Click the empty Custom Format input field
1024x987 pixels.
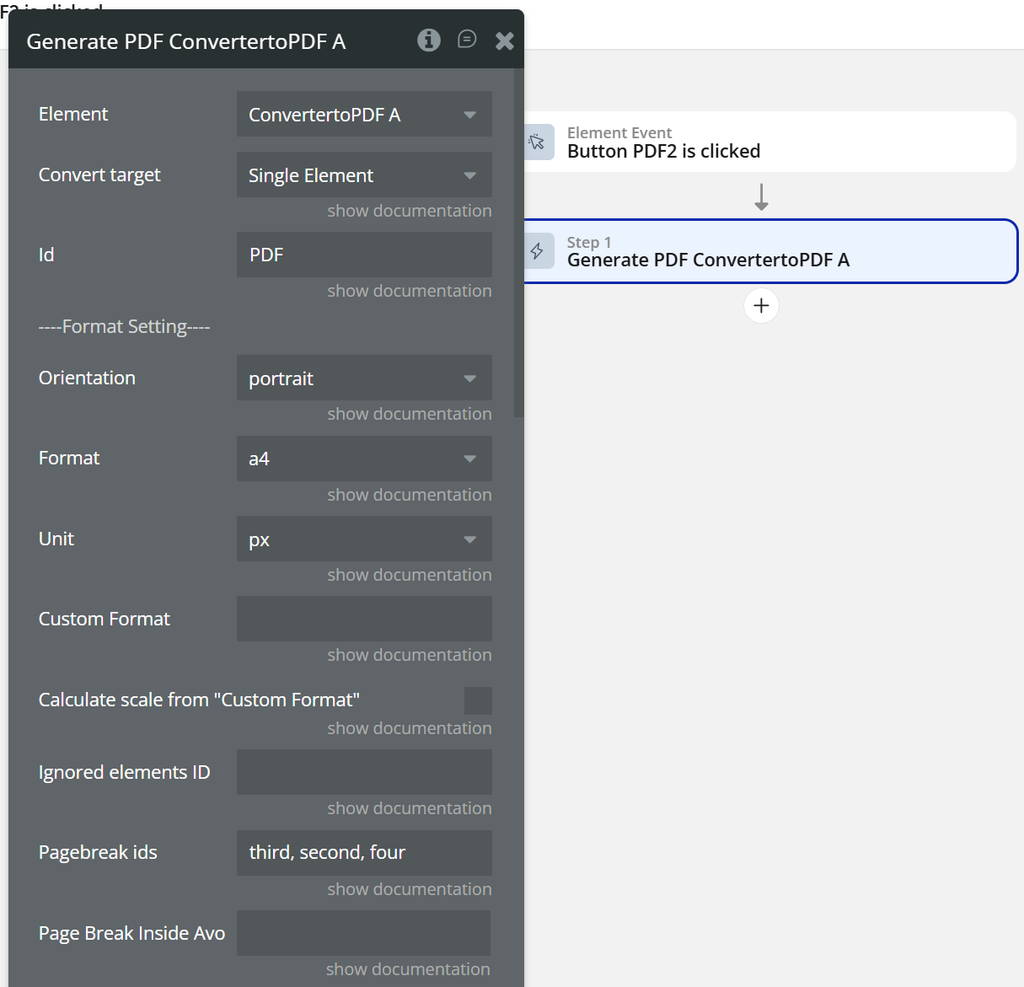(364, 619)
